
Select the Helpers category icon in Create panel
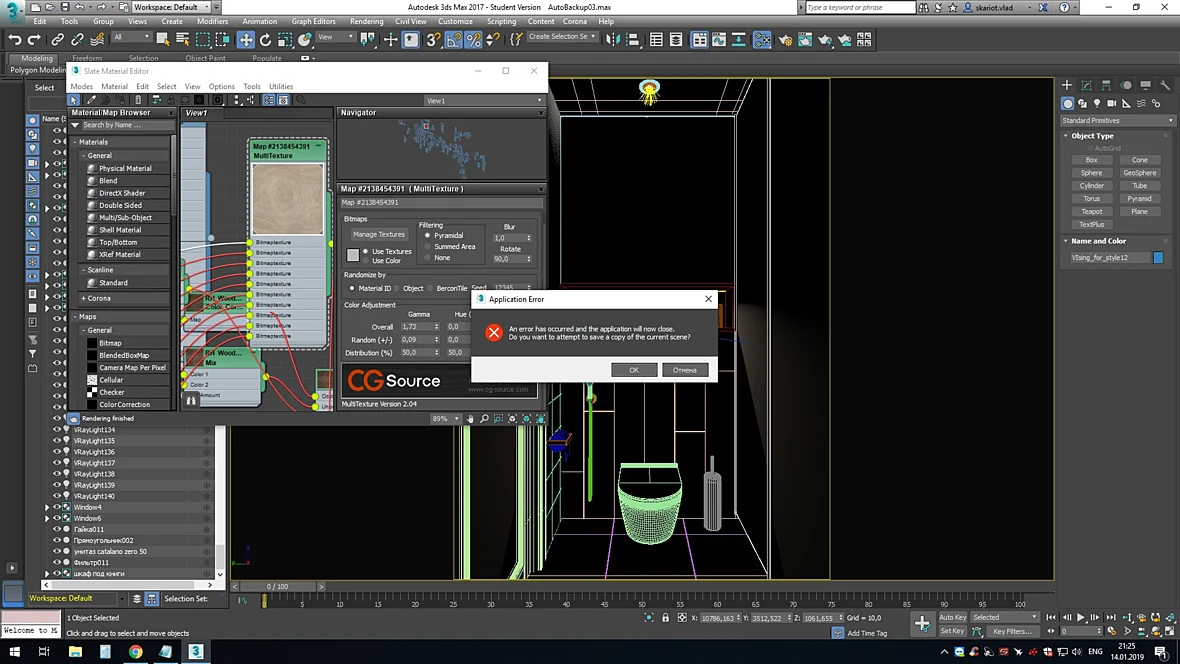point(1126,103)
